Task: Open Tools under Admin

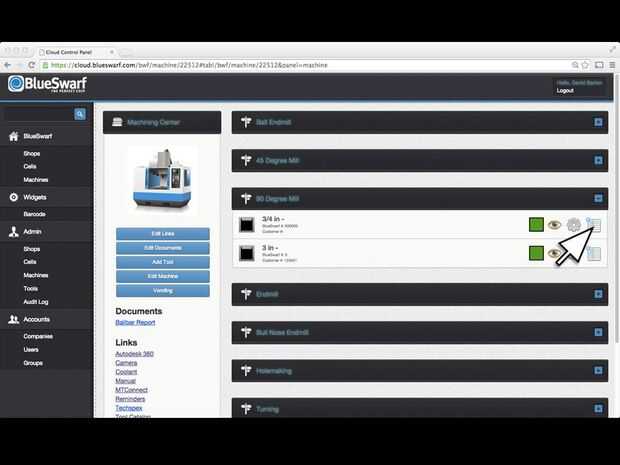Action: click(x=30, y=289)
